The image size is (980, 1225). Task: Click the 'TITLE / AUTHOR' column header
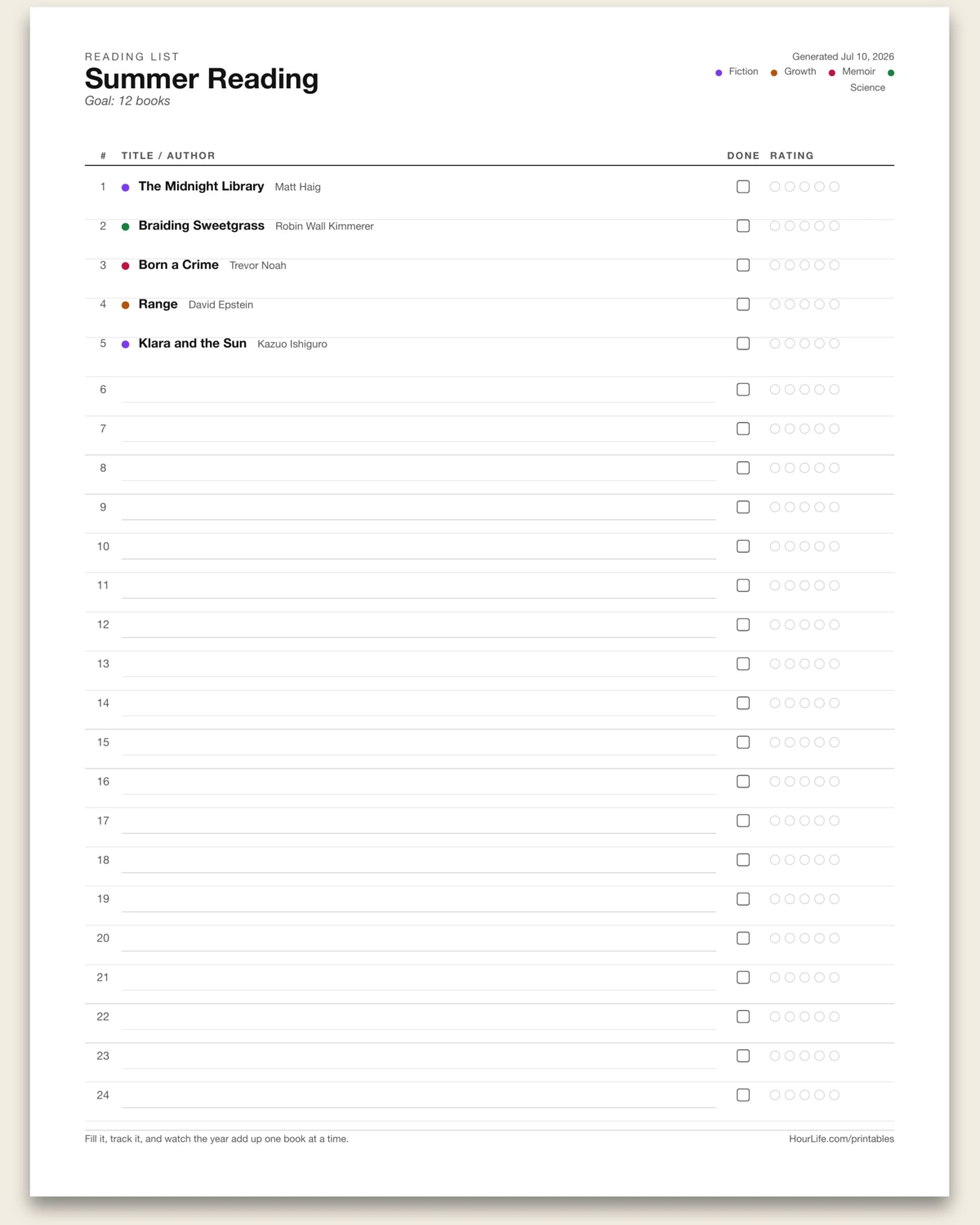pyautogui.click(x=168, y=155)
